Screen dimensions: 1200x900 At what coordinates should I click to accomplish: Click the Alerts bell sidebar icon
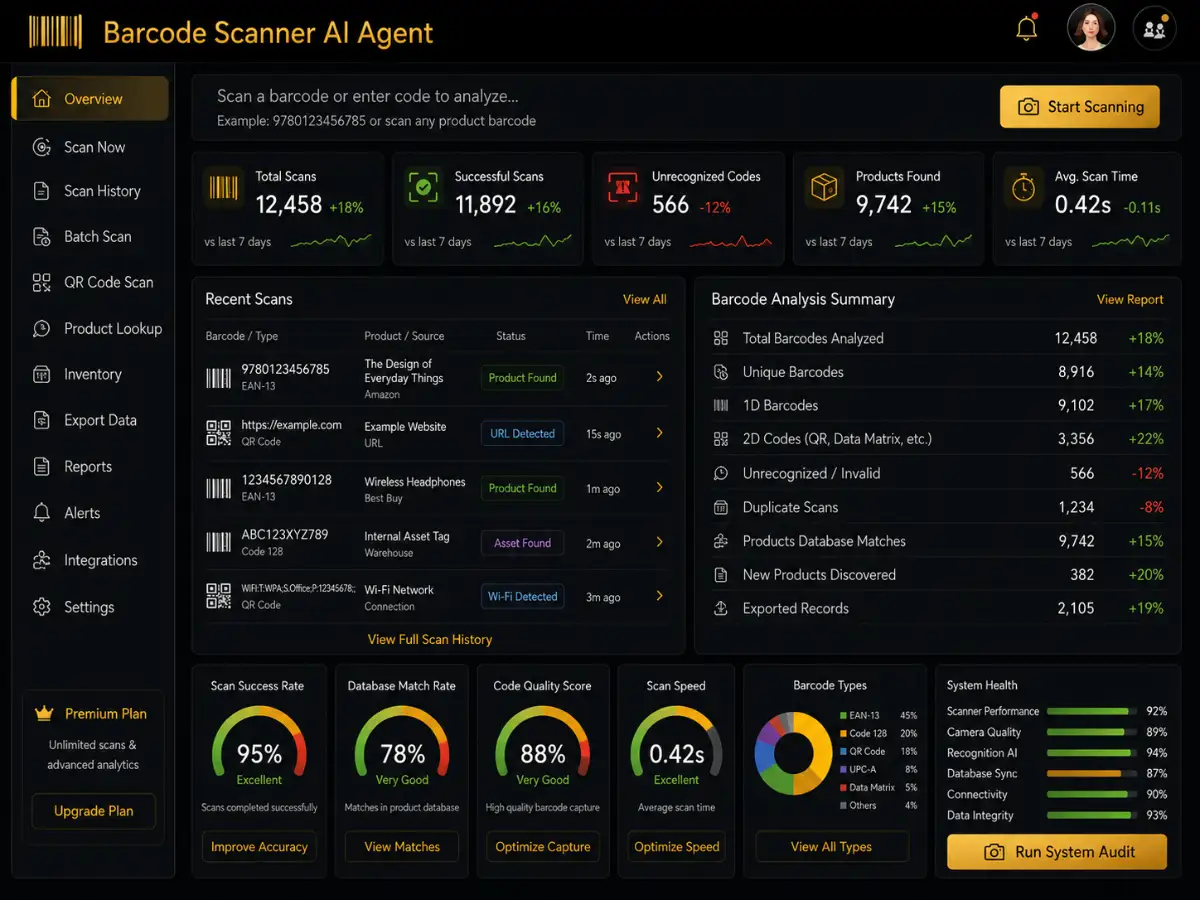(x=41, y=513)
